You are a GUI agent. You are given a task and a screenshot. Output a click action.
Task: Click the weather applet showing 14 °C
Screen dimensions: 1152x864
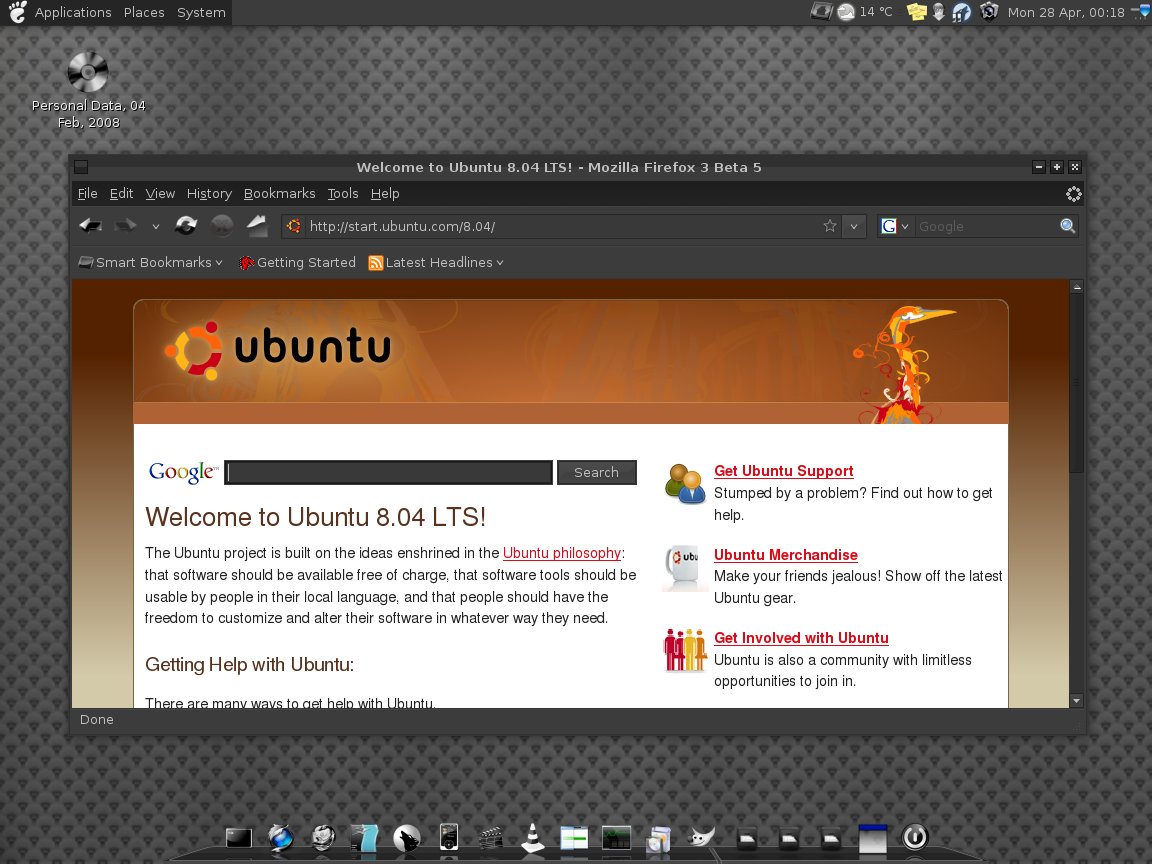pos(865,12)
